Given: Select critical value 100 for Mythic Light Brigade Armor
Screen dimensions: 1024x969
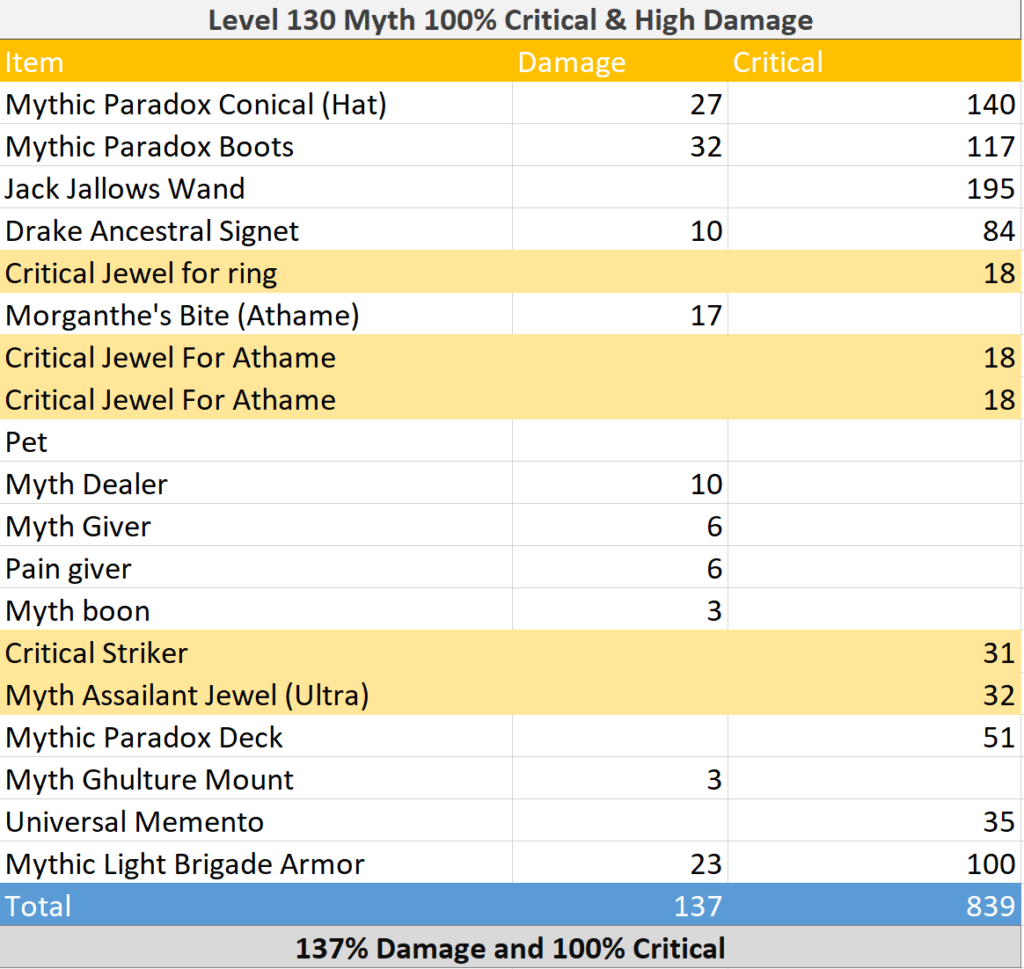Looking at the screenshot, I should (874, 863).
